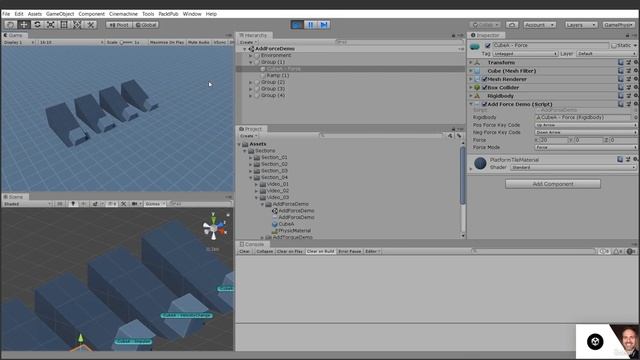Select the Rotate tool in toolbar

(37, 25)
